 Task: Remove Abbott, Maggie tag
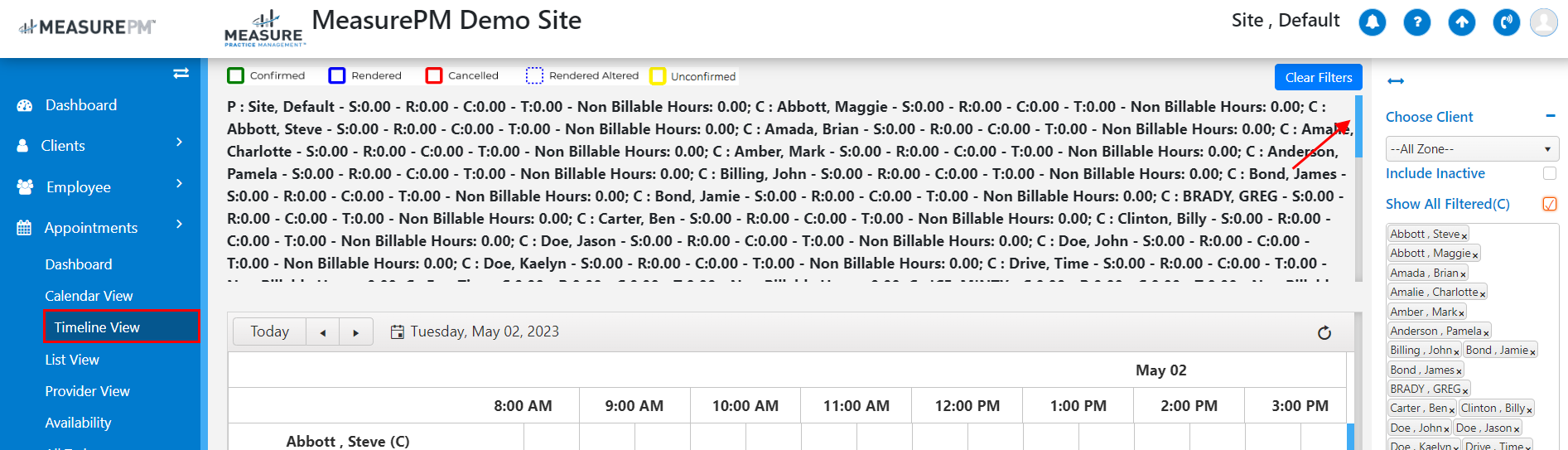click(1475, 255)
